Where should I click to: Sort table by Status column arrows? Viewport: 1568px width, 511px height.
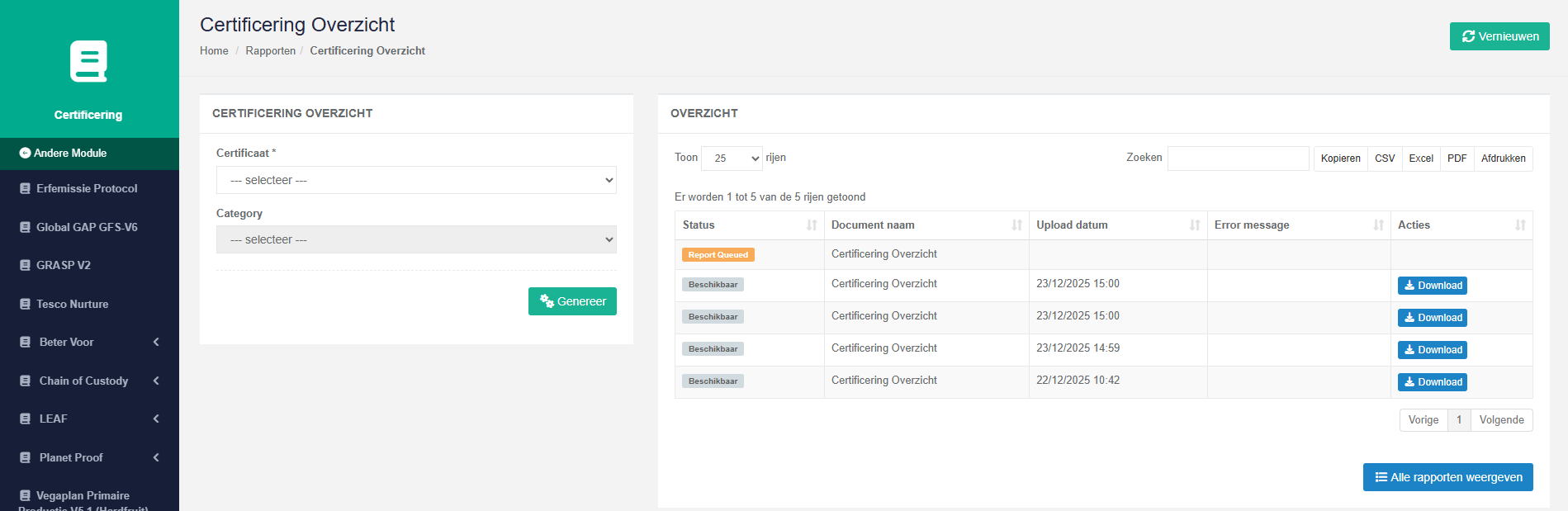[812, 225]
